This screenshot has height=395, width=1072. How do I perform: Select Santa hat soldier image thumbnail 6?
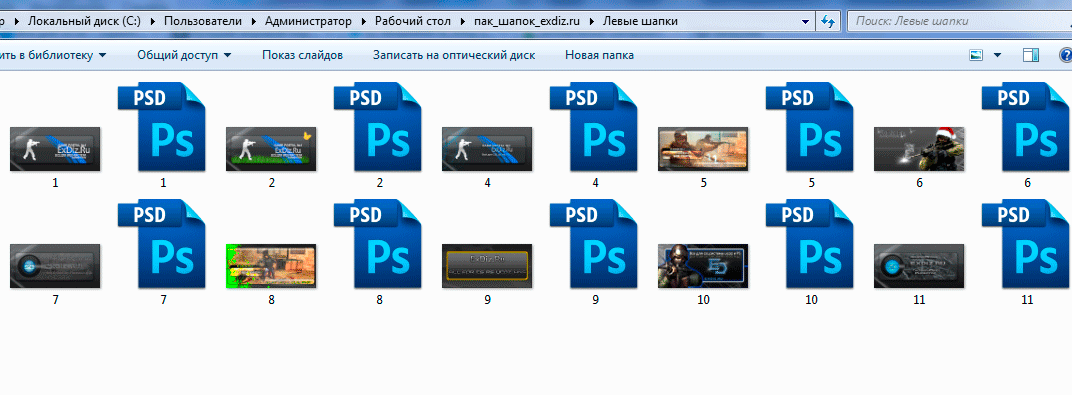tap(919, 149)
